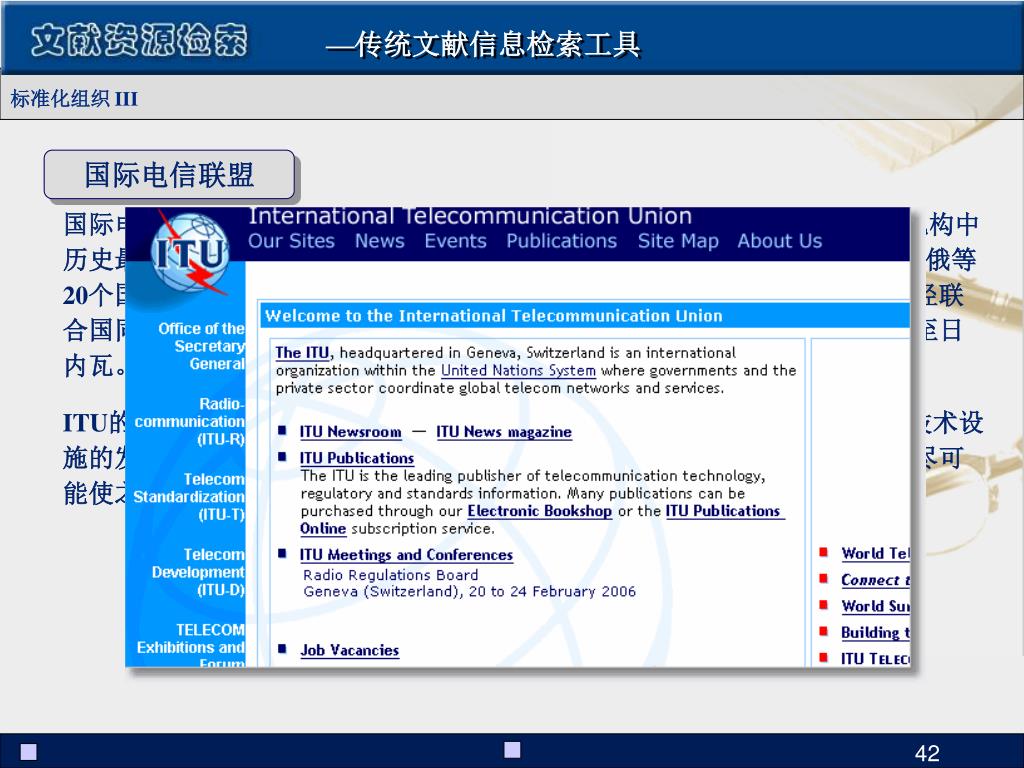
Task: Open Radiocommunication (ITU-R) sidebar link
Action: [x=189, y=421]
